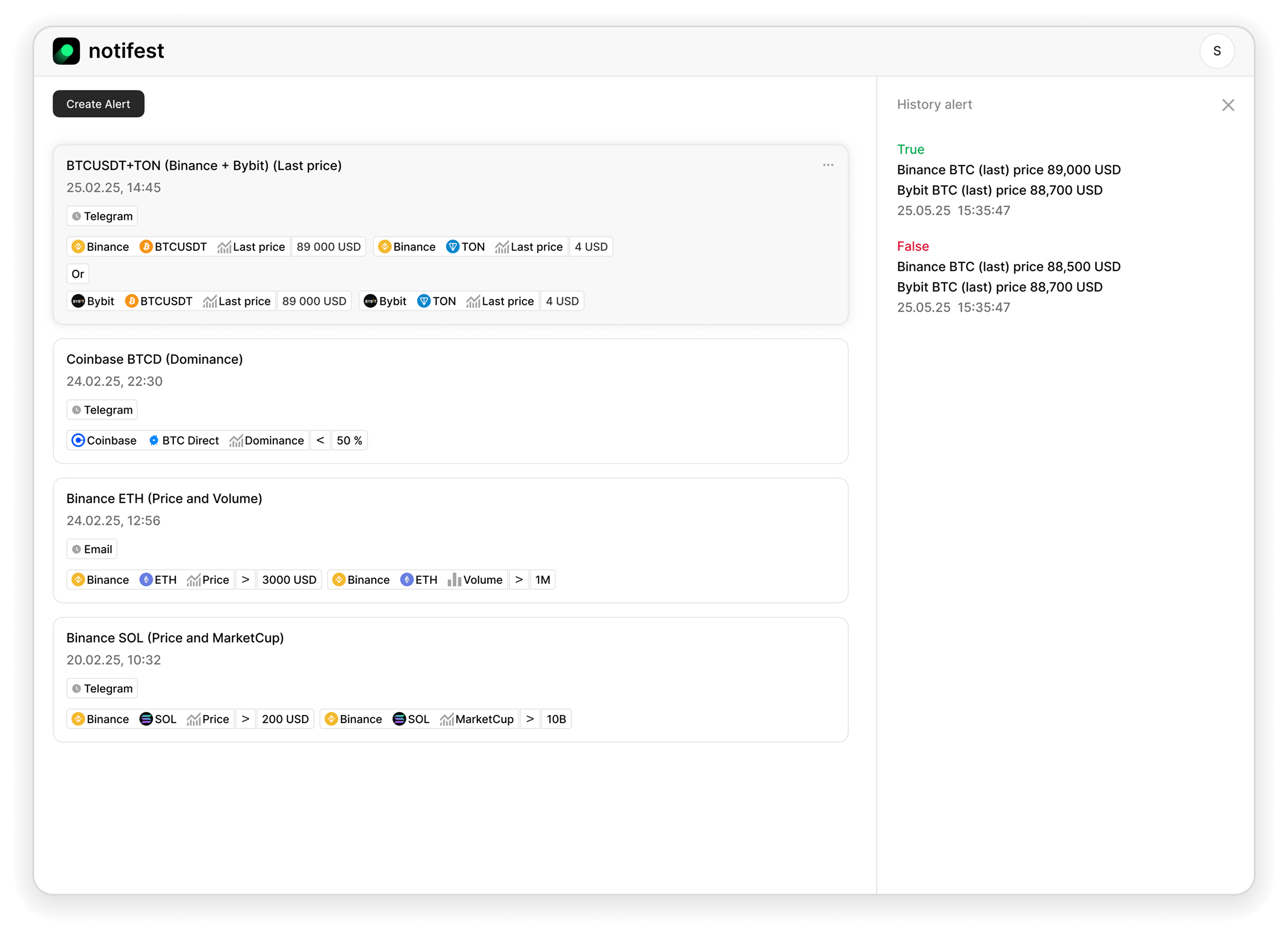Open the Coinbase BTCD (Dominance) alert title
The height and width of the screenshot is (935, 1288).
(154, 359)
